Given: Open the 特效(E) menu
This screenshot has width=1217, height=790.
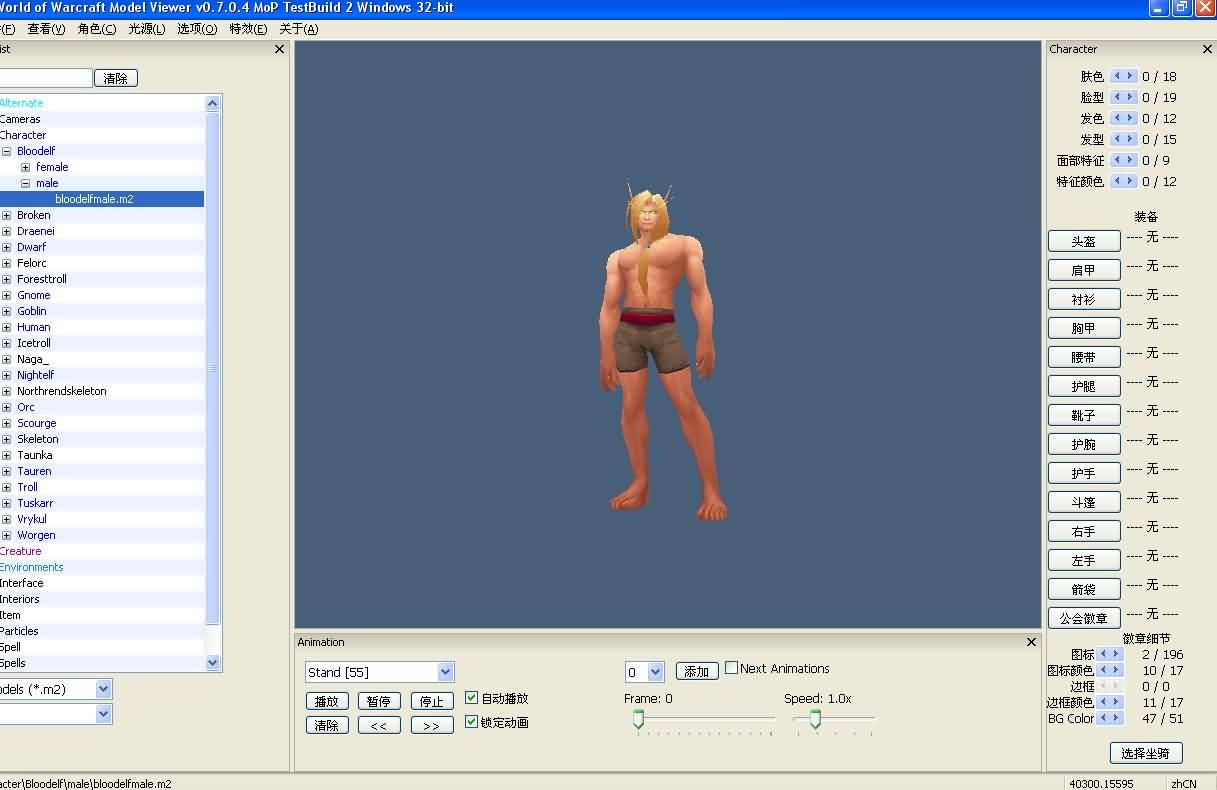Looking at the screenshot, I should [248, 29].
